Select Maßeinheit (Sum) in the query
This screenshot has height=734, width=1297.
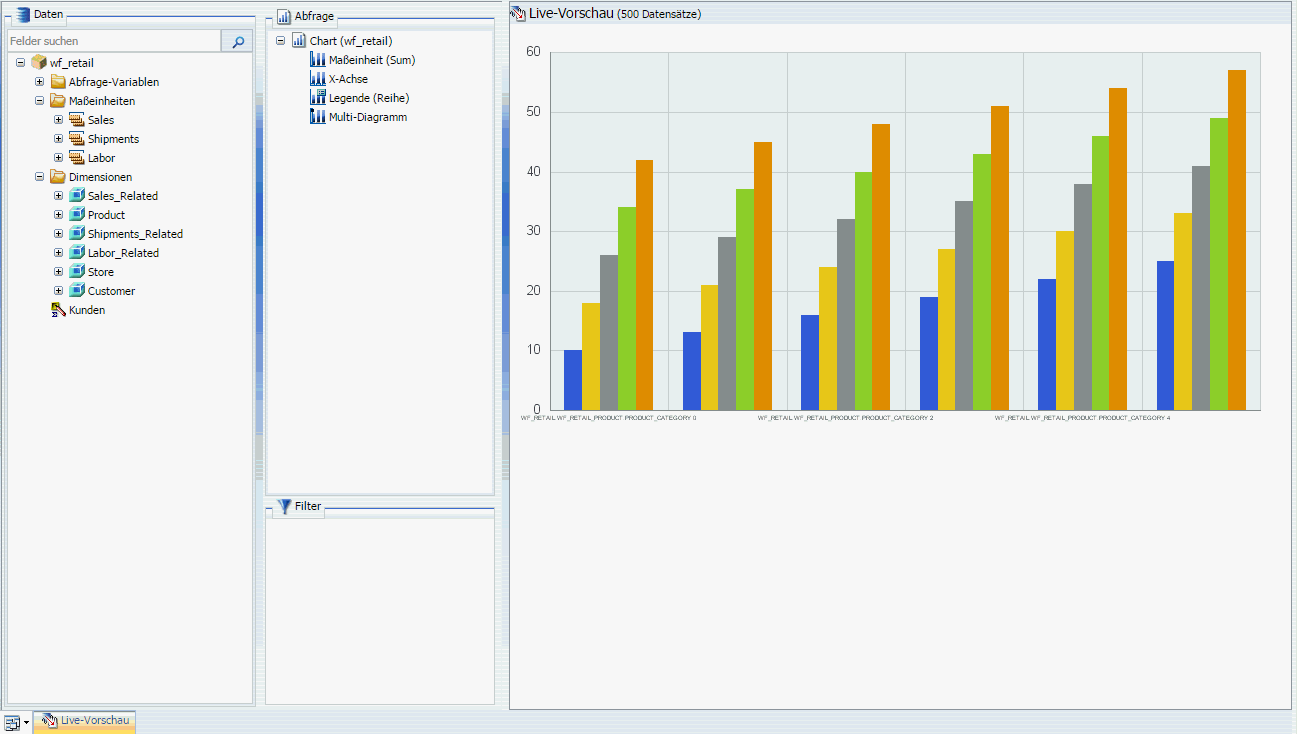click(372, 60)
